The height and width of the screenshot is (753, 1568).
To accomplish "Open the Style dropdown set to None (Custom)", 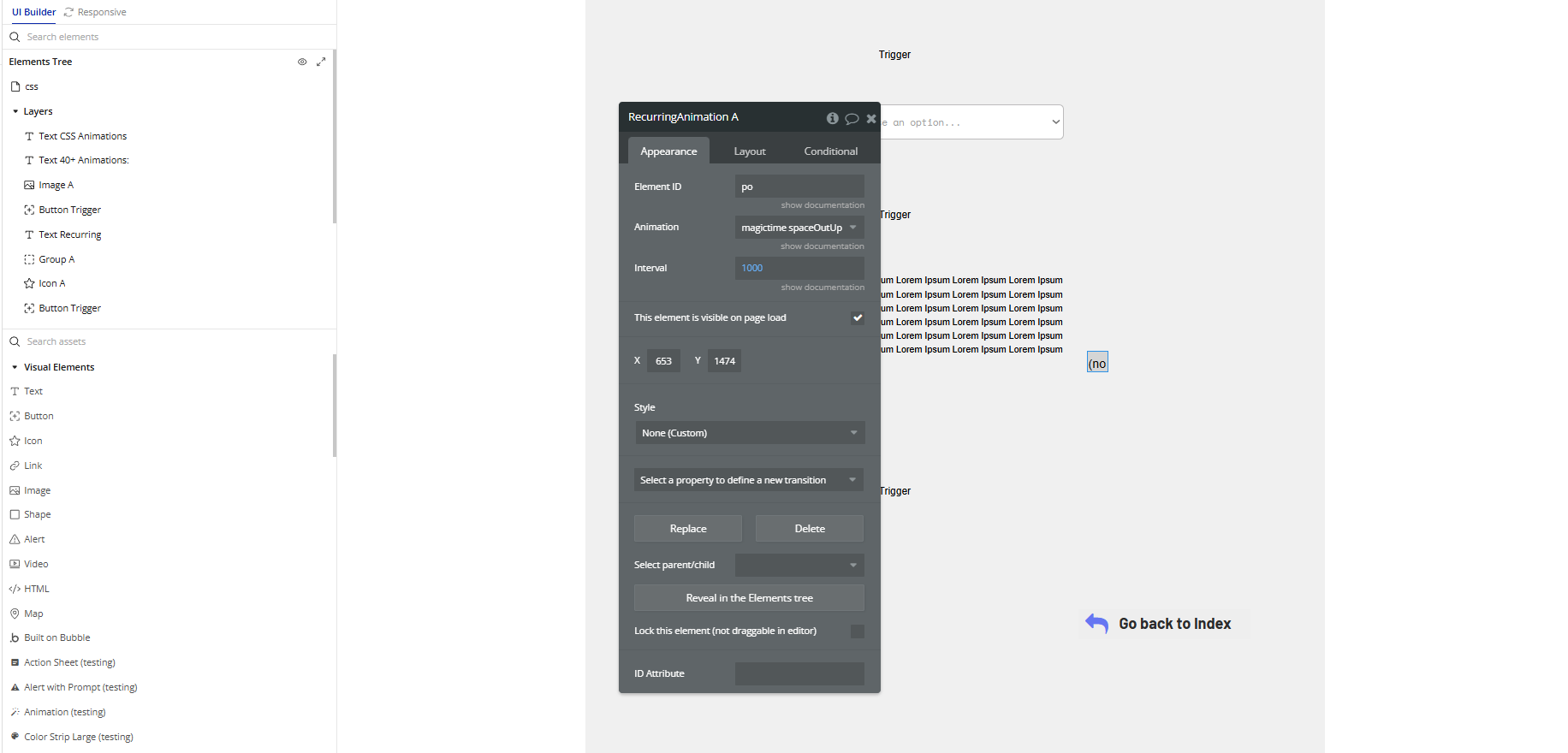I will (749, 433).
